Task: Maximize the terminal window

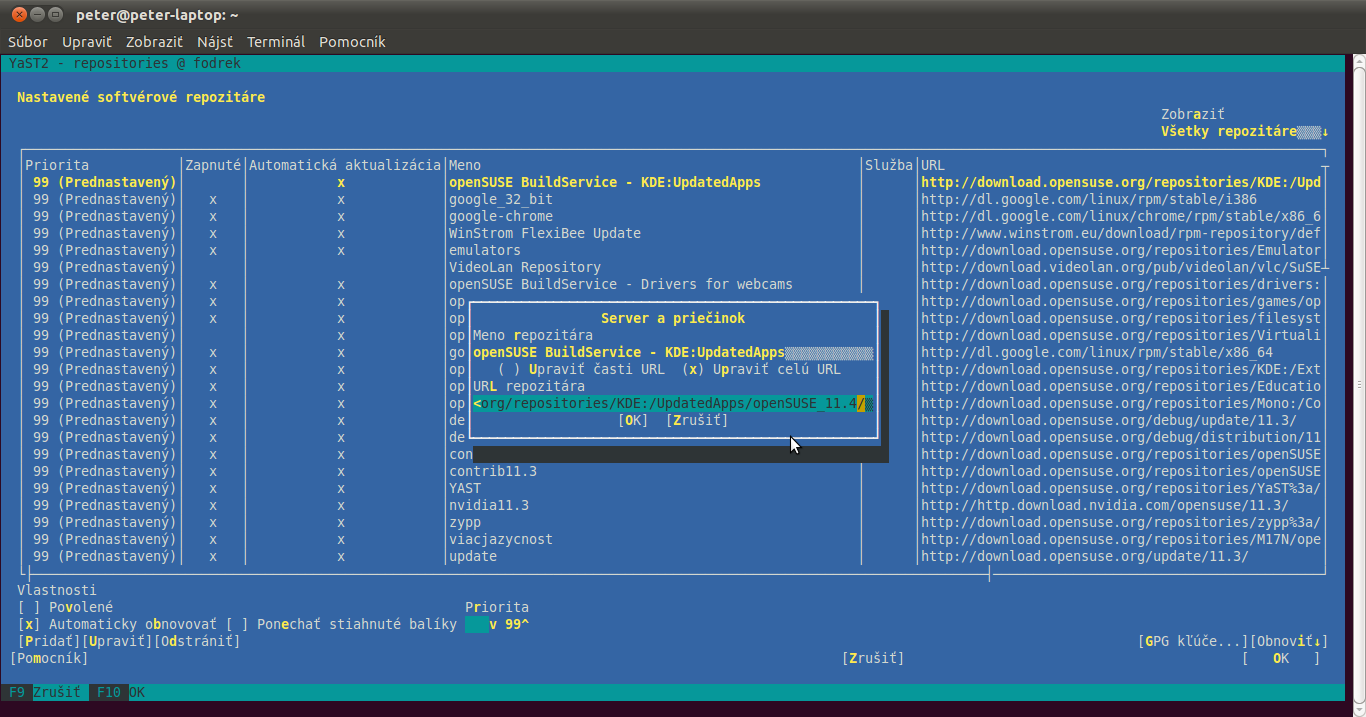Action: click(x=55, y=15)
